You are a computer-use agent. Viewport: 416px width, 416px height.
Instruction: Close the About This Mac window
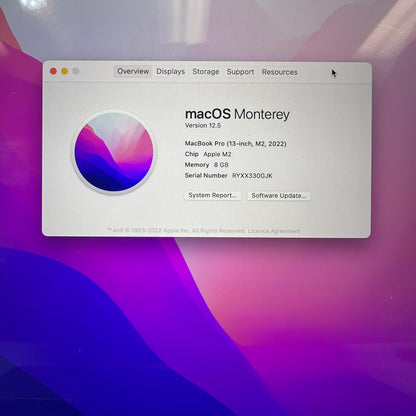coord(53,71)
